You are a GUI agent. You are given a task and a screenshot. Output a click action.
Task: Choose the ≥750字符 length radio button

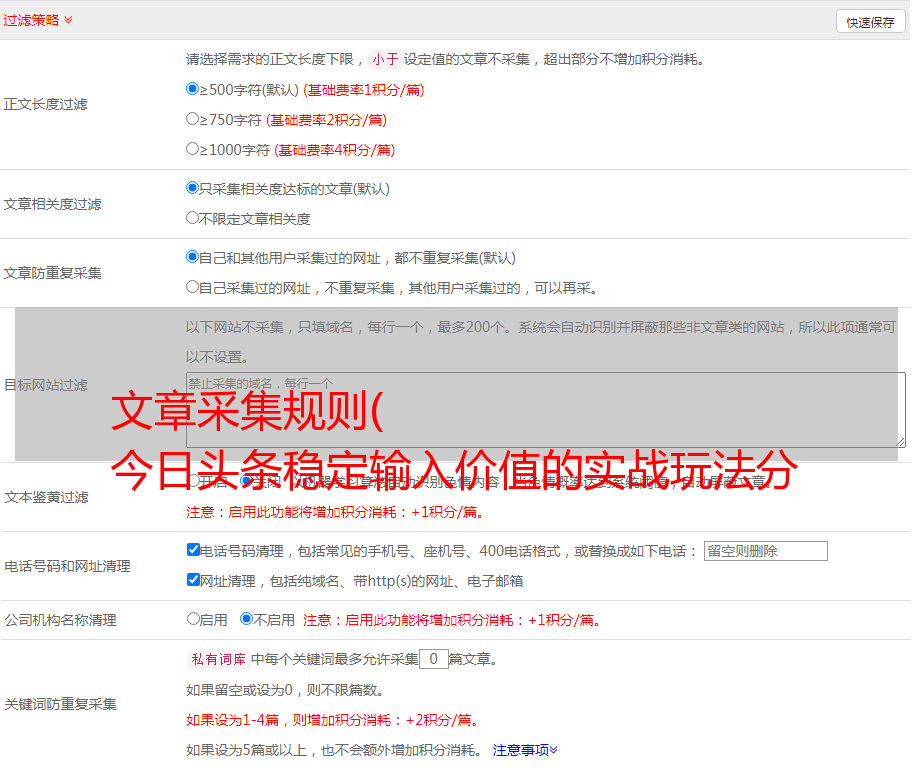tap(193, 119)
